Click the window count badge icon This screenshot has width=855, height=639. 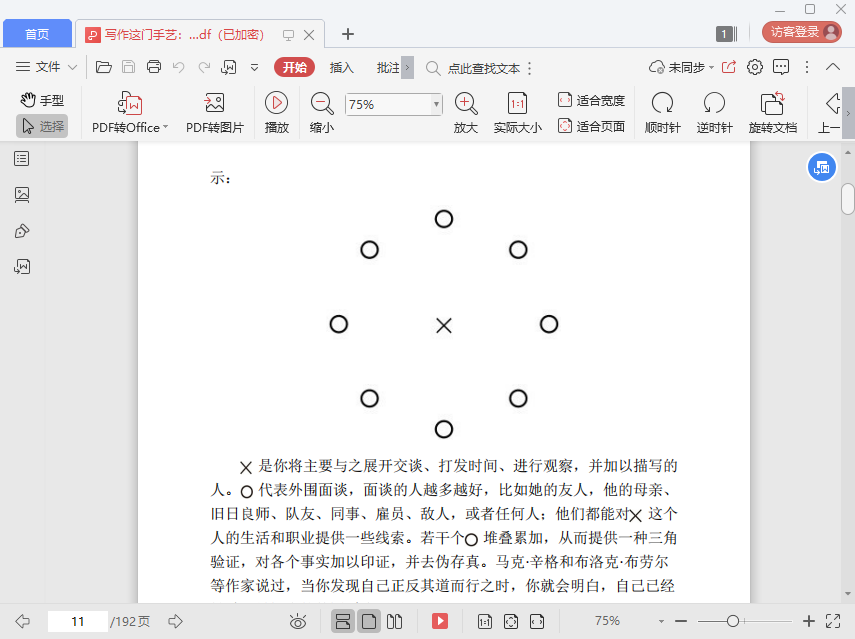coord(726,34)
